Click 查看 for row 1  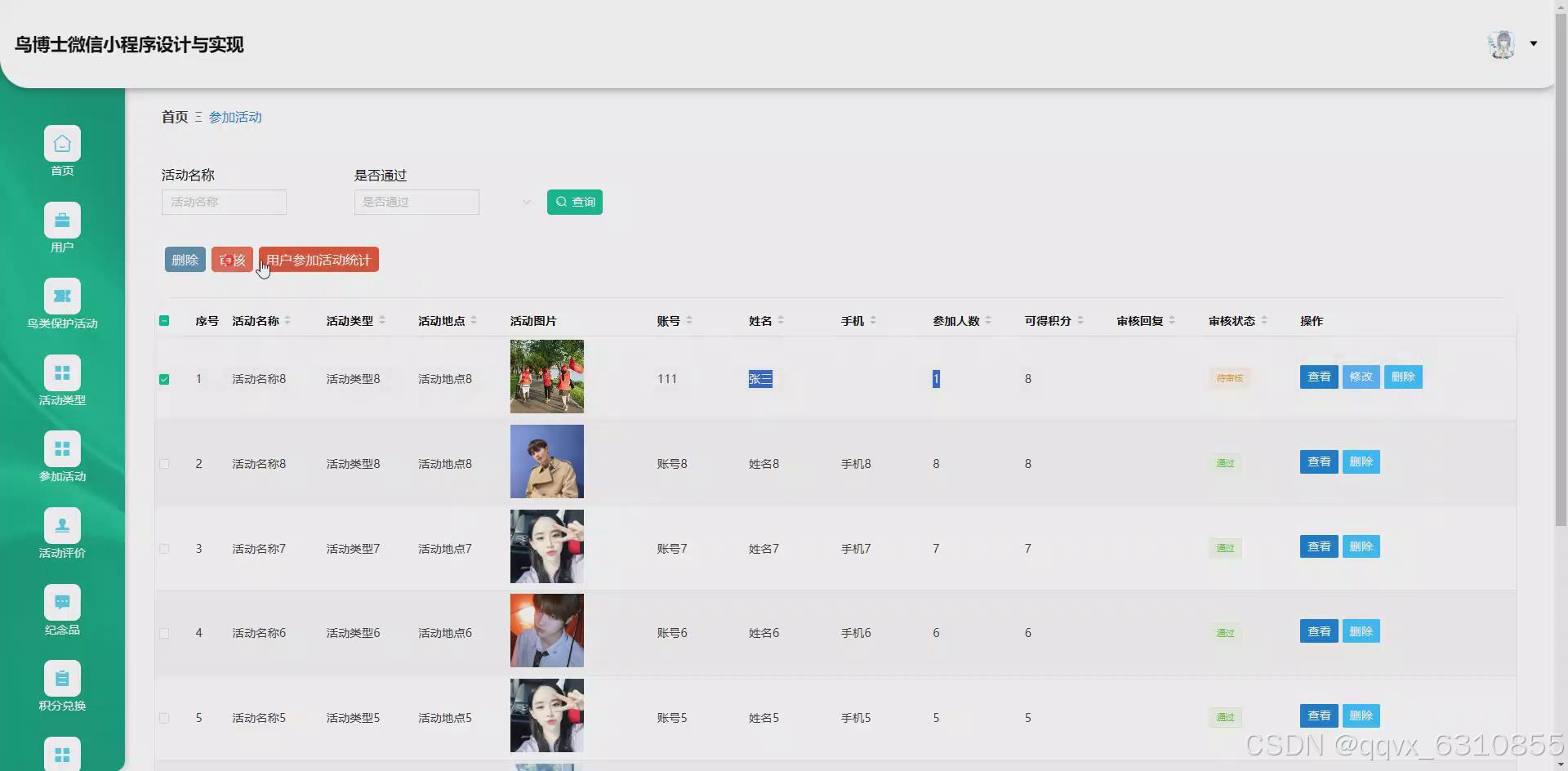(x=1319, y=377)
